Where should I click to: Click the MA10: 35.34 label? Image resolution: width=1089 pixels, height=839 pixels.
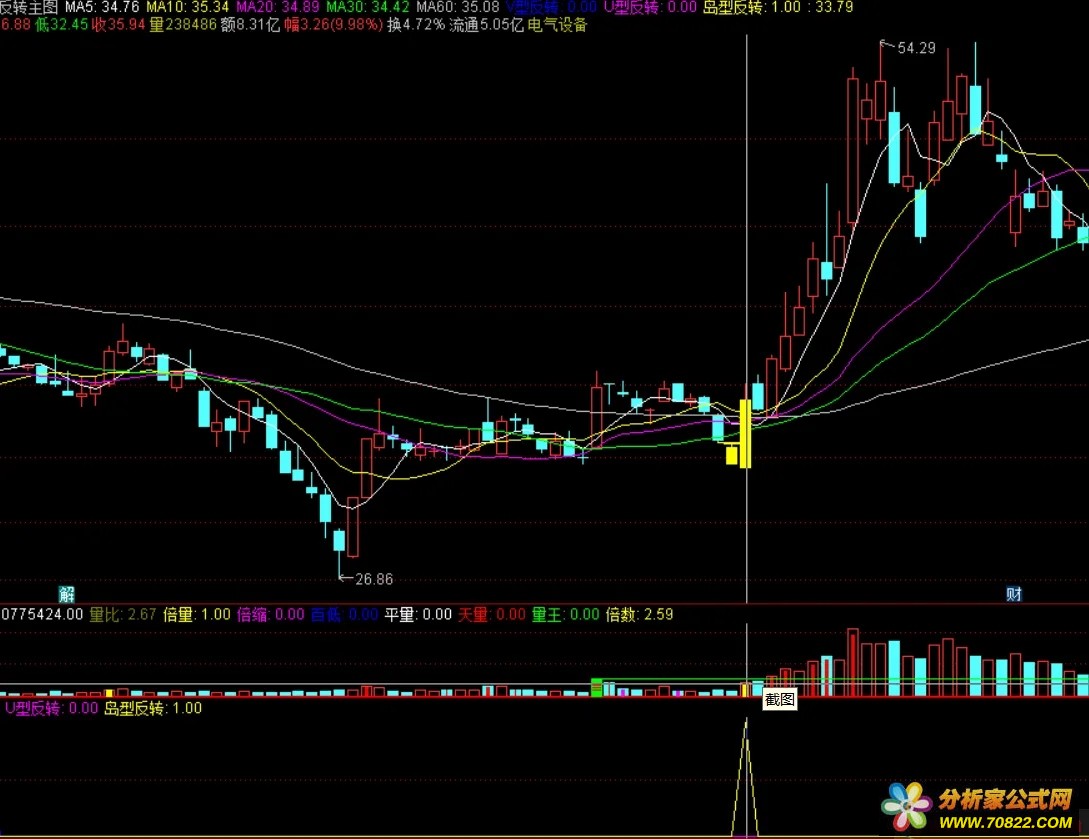click(188, 8)
